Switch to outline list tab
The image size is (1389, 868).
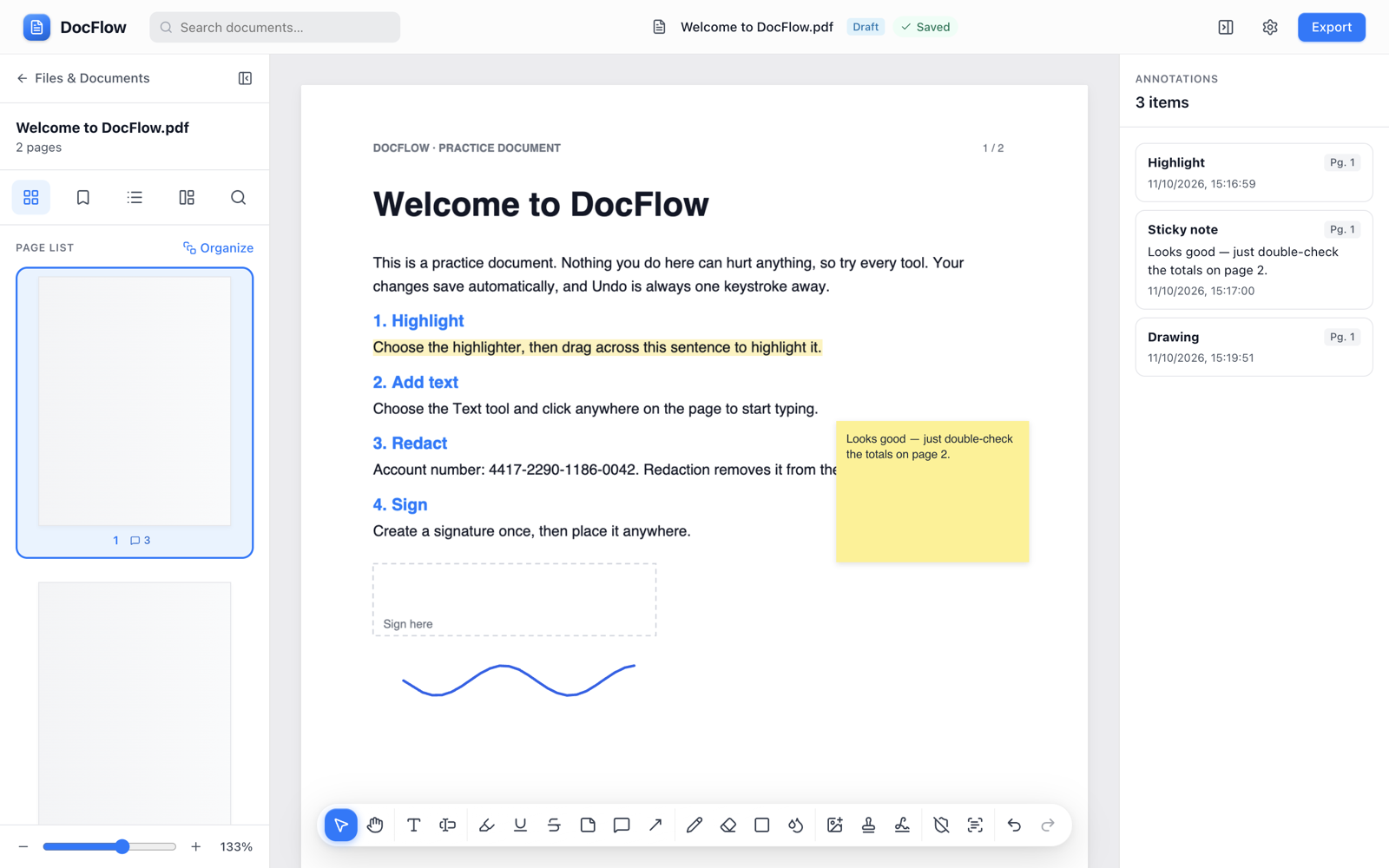click(135, 197)
